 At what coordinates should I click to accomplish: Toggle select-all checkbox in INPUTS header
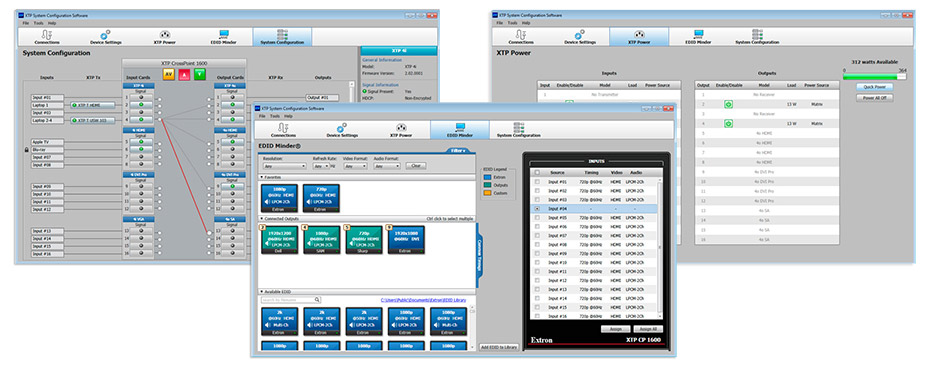tap(537, 172)
